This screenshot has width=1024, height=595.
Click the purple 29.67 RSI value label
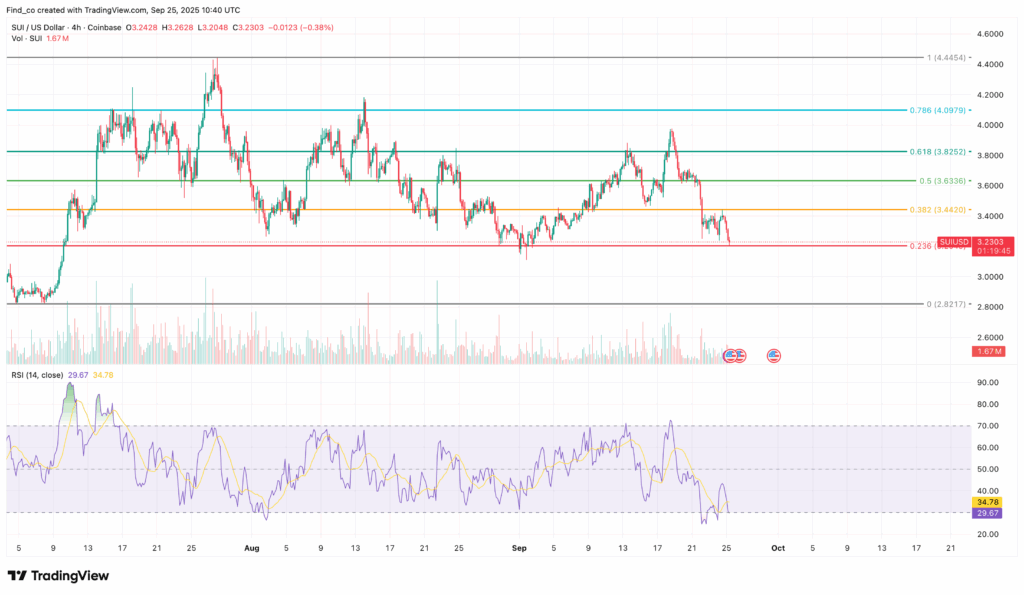click(x=986, y=513)
